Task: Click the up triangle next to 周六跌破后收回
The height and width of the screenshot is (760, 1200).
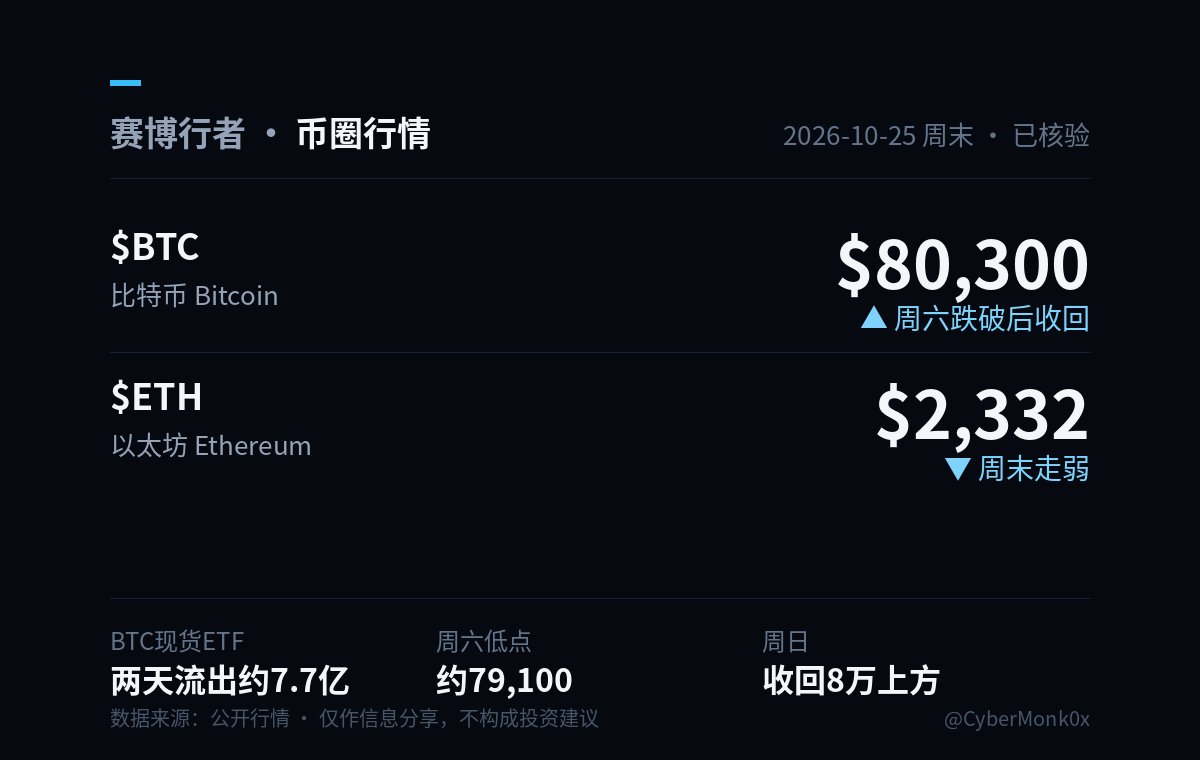Action: tap(874, 318)
